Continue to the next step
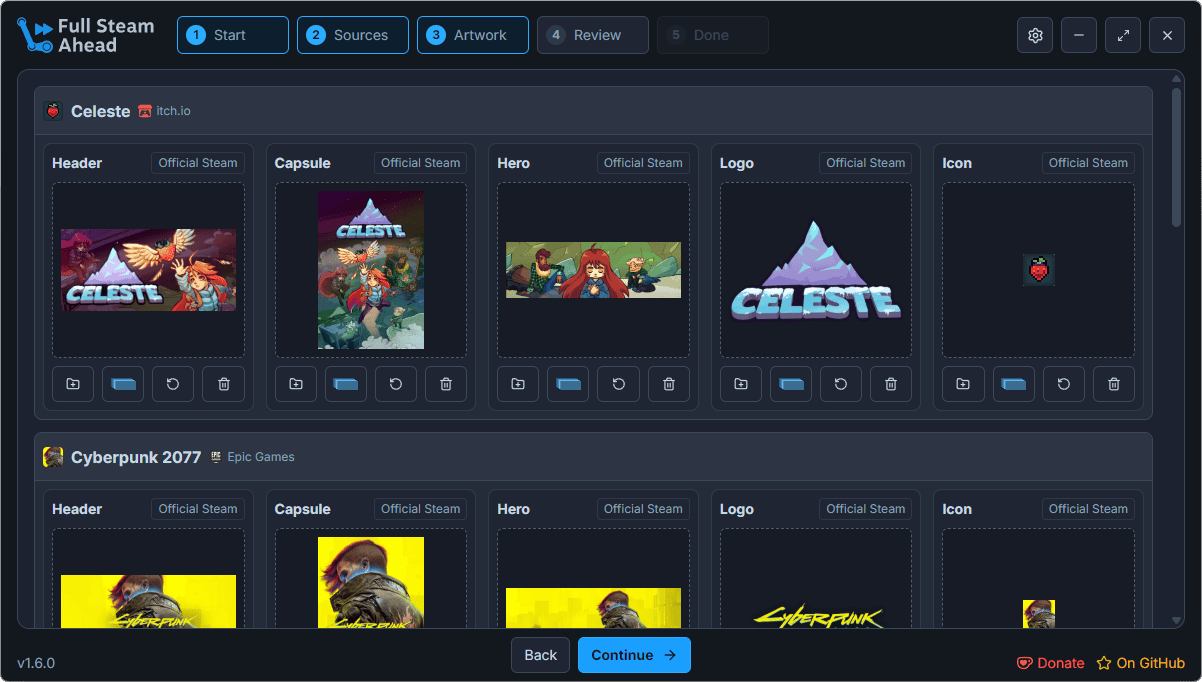The width and height of the screenshot is (1202, 682). pos(634,655)
